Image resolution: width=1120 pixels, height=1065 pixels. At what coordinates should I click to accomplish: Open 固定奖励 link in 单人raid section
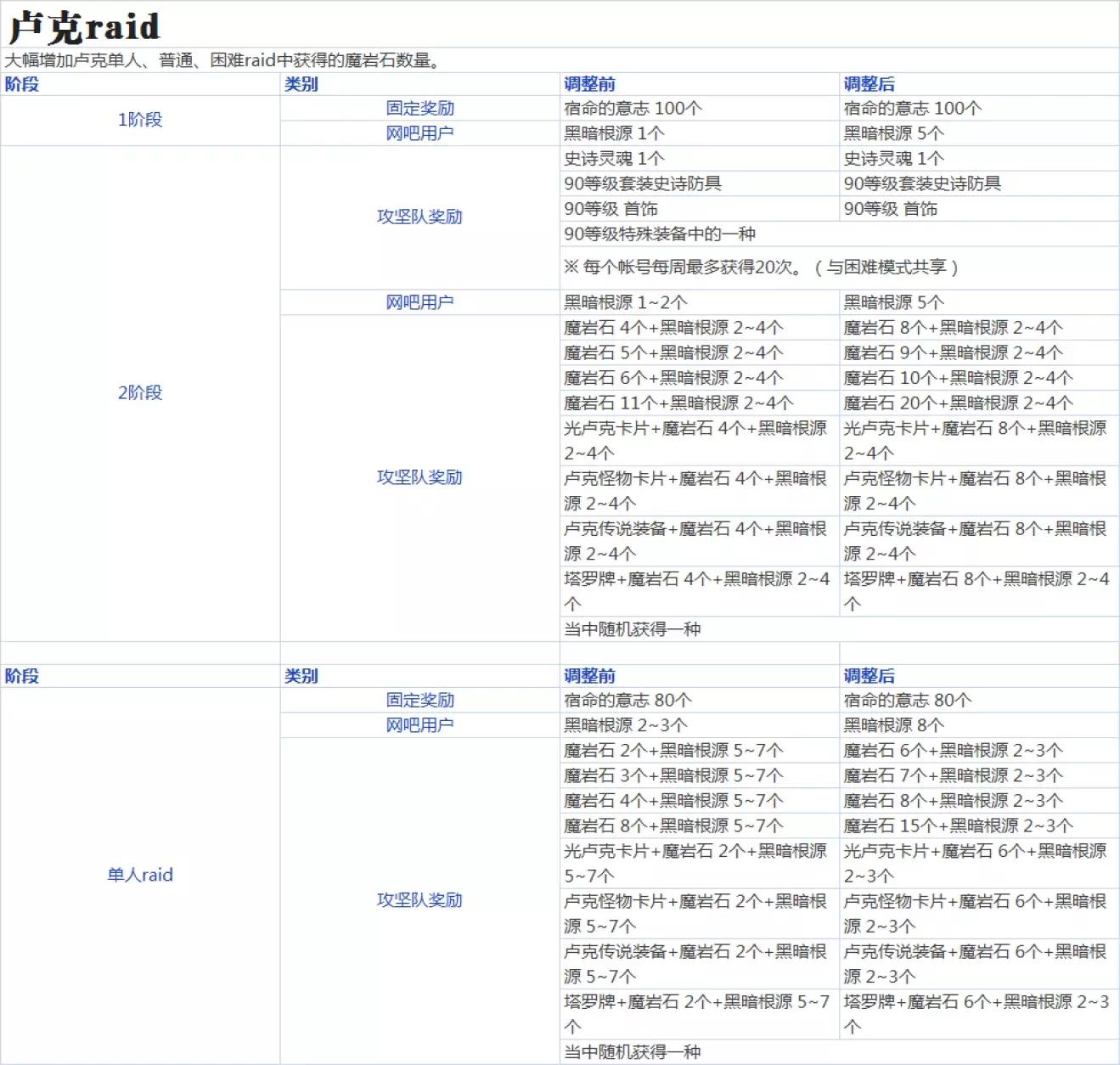(x=421, y=700)
